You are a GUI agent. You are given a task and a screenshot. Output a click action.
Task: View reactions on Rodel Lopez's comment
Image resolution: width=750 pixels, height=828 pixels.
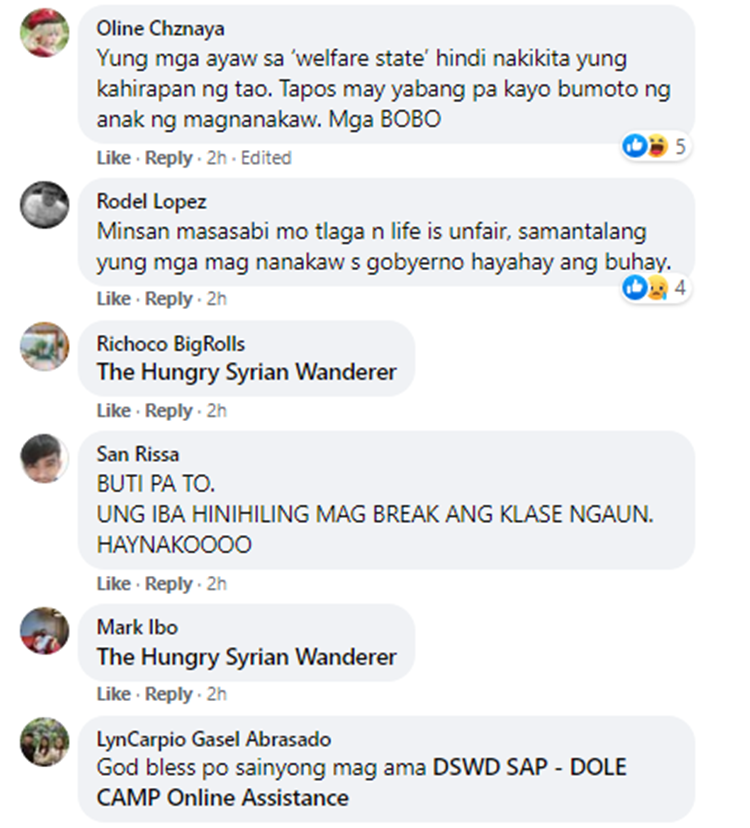(x=655, y=288)
